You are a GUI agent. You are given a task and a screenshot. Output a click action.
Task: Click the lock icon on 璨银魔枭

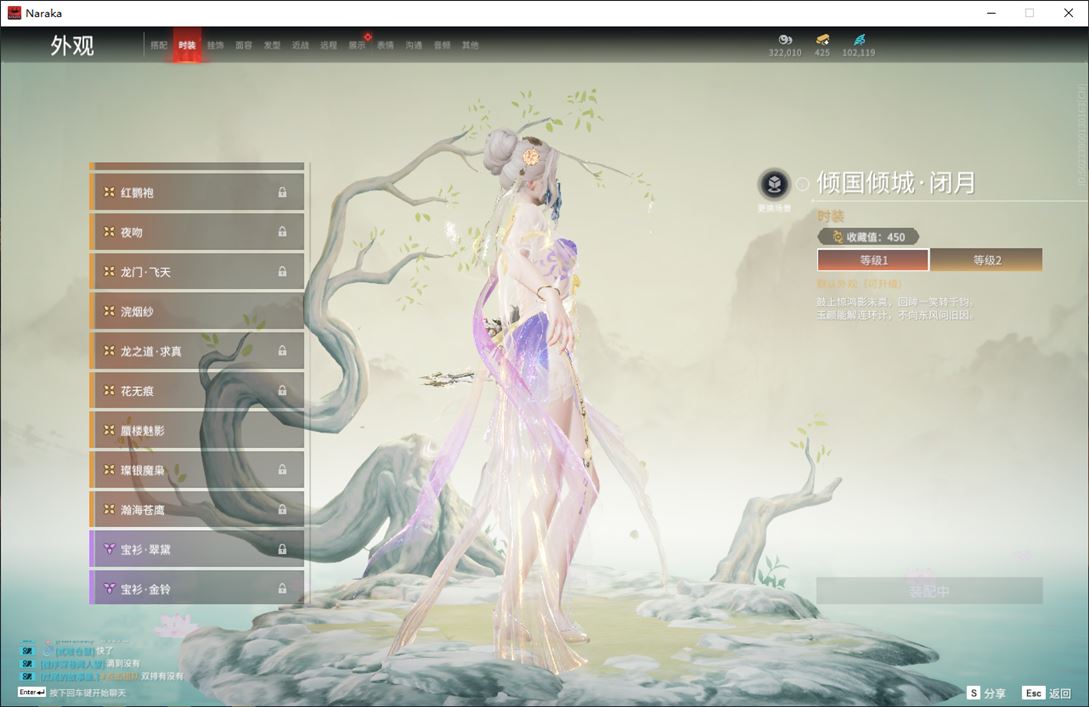283,469
